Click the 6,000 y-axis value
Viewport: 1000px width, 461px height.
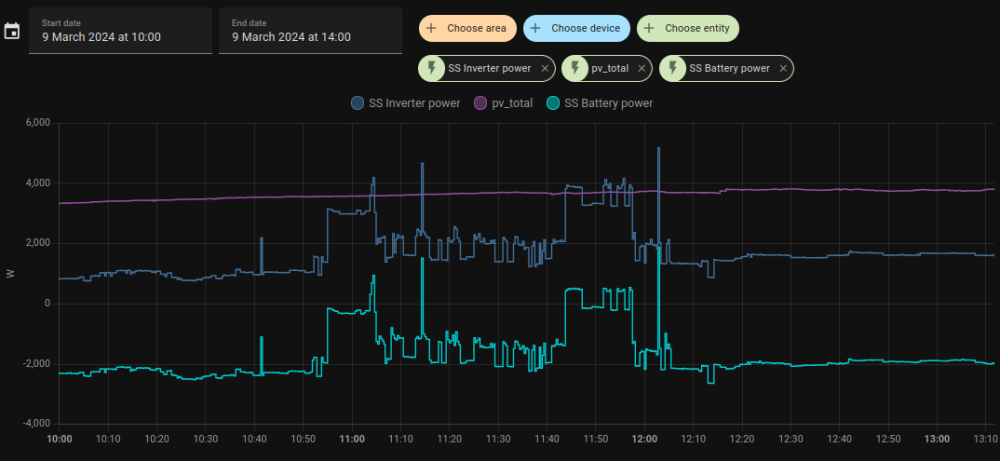pos(40,123)
